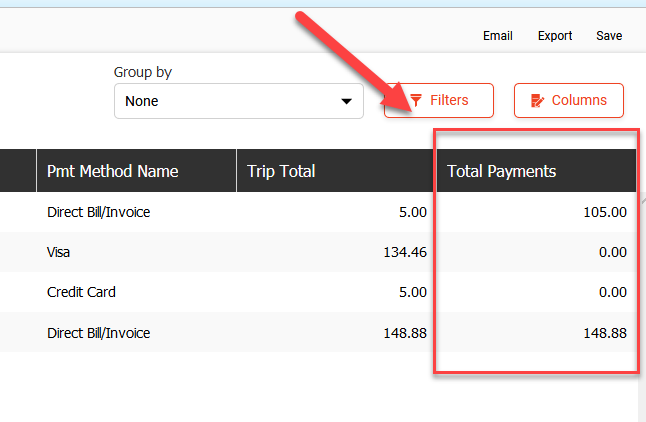This screenshot has width=646, height=422.
Task: Open the Email menu item
Action: pos(498,36)
